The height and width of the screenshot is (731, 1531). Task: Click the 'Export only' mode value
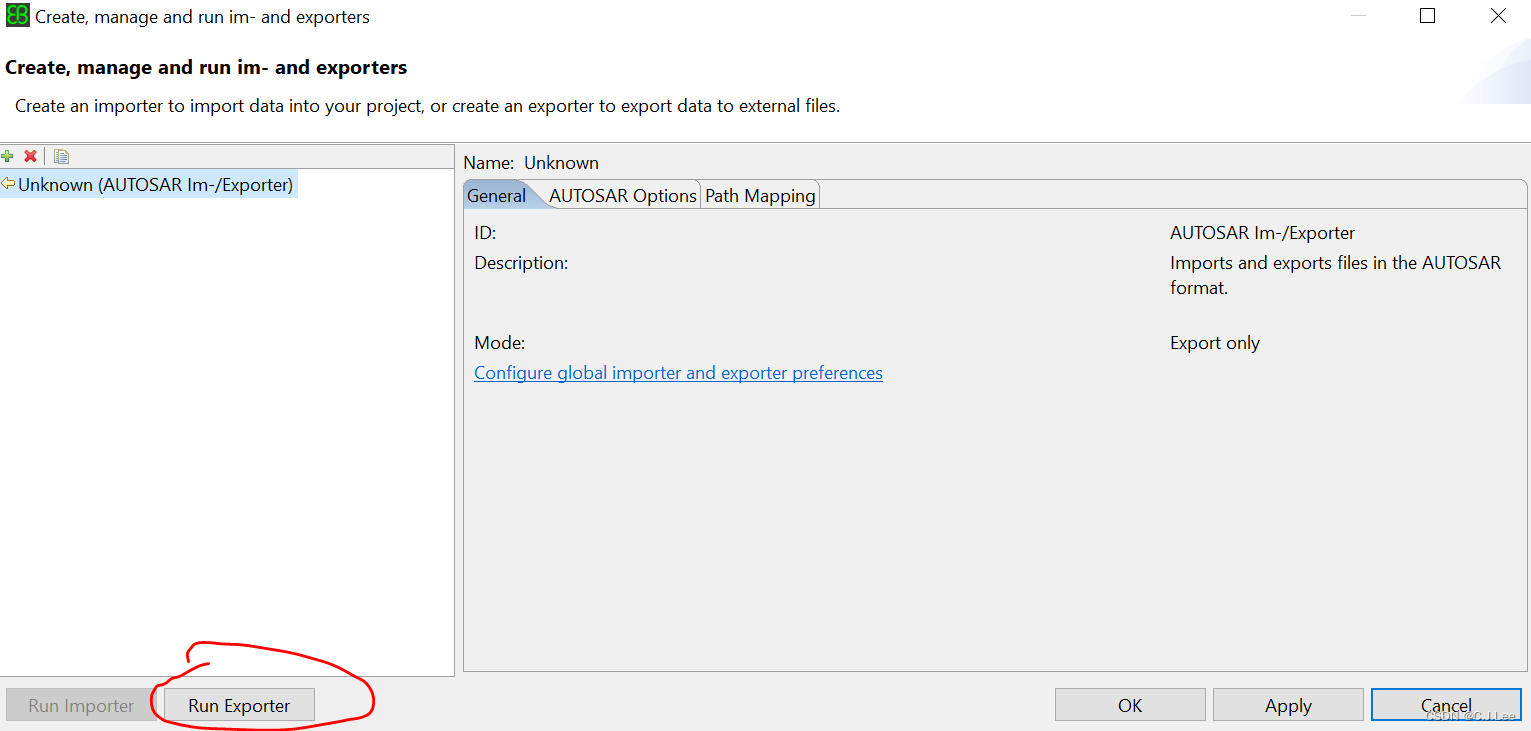pyautogui.click(x=1215, y=343)
